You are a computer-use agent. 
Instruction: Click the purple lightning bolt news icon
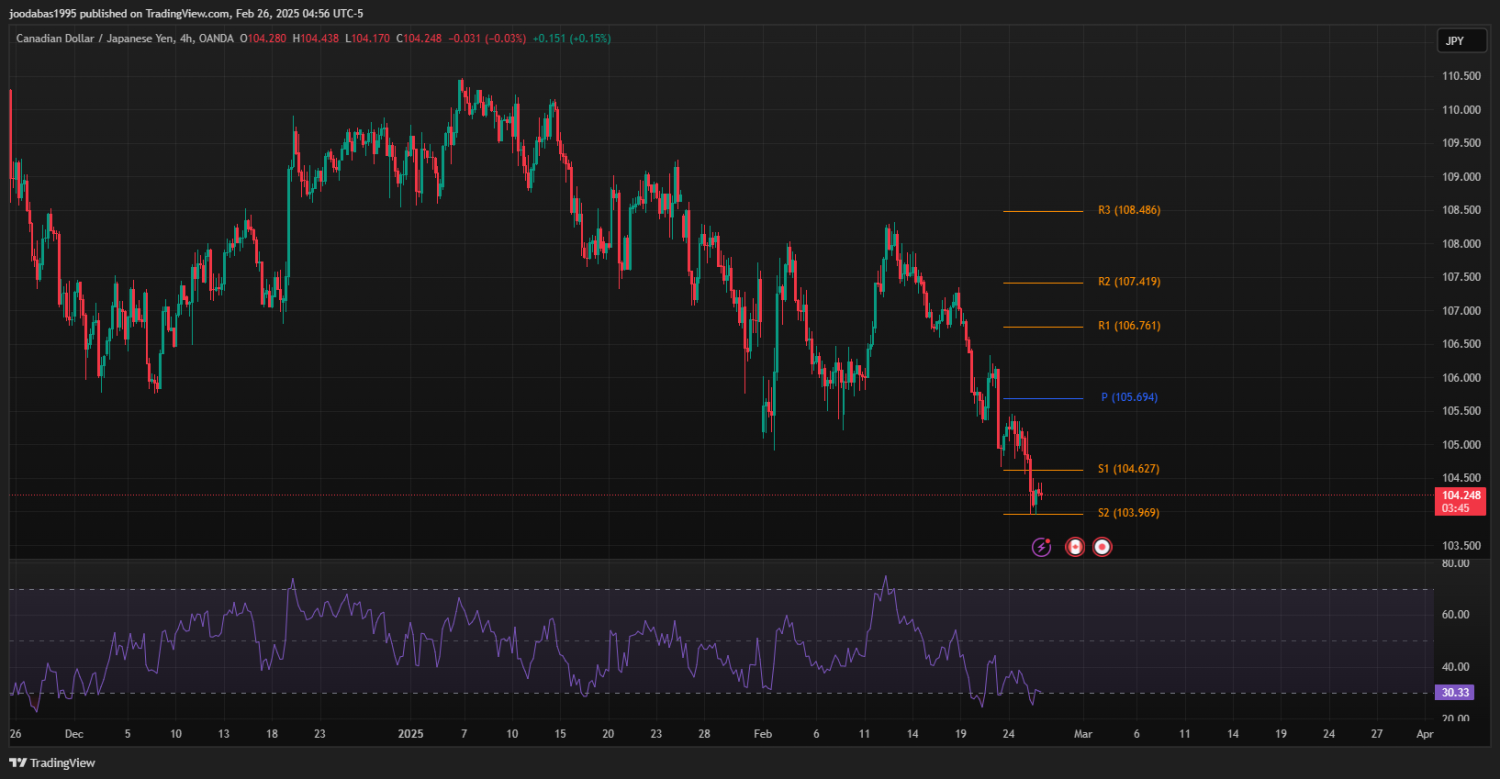(x=1041, y=547)
